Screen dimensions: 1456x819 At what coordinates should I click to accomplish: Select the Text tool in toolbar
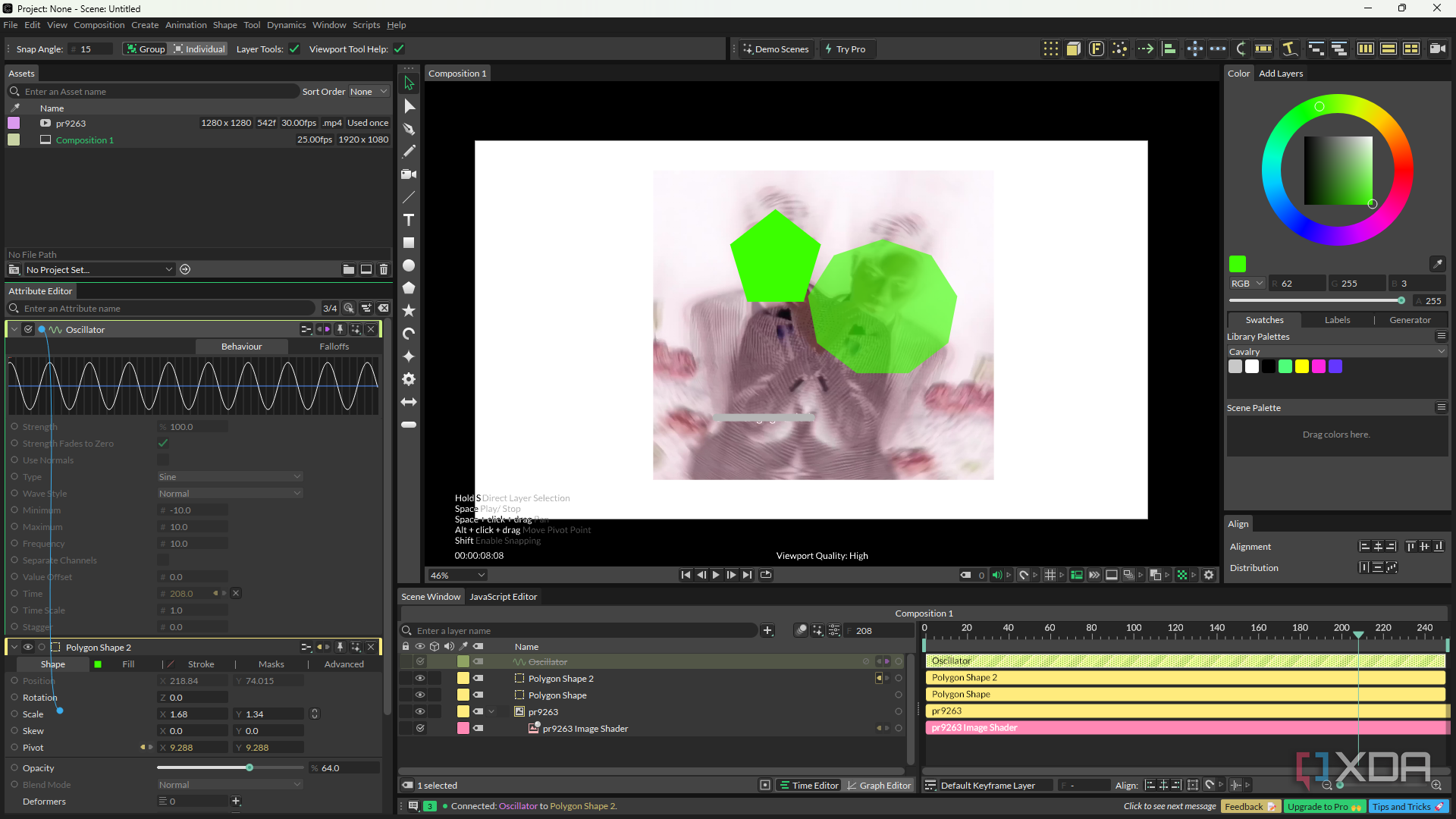click(x=409, y=220)
